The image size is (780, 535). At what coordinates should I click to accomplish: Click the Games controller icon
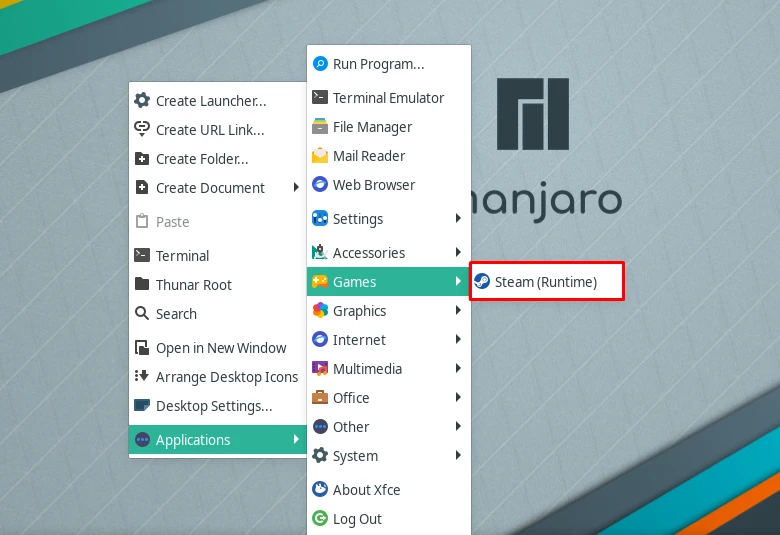(x=320, y=282)
